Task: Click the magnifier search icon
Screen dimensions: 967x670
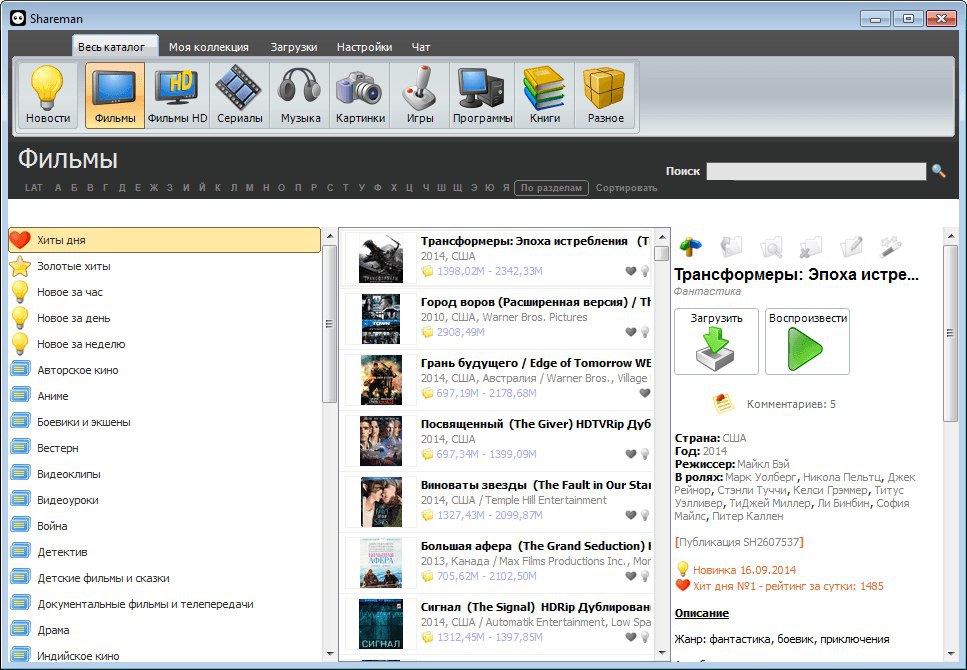Action: (x=939, y=171)
